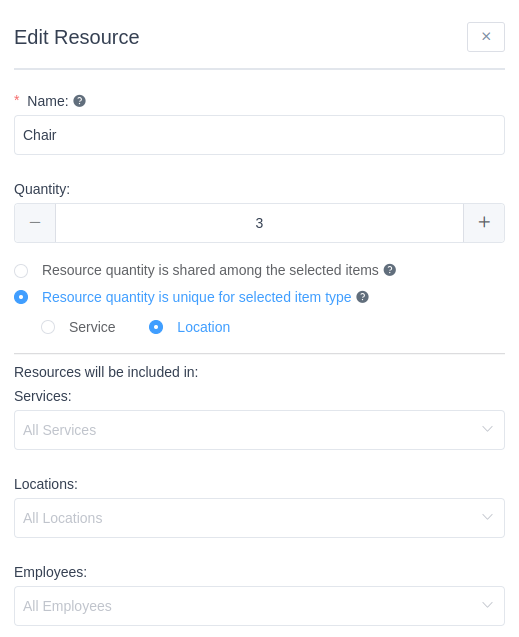Open the All Services dropdown
This screenshot has height=637, width=519.
pyautogui.click(x=260, y=430)
